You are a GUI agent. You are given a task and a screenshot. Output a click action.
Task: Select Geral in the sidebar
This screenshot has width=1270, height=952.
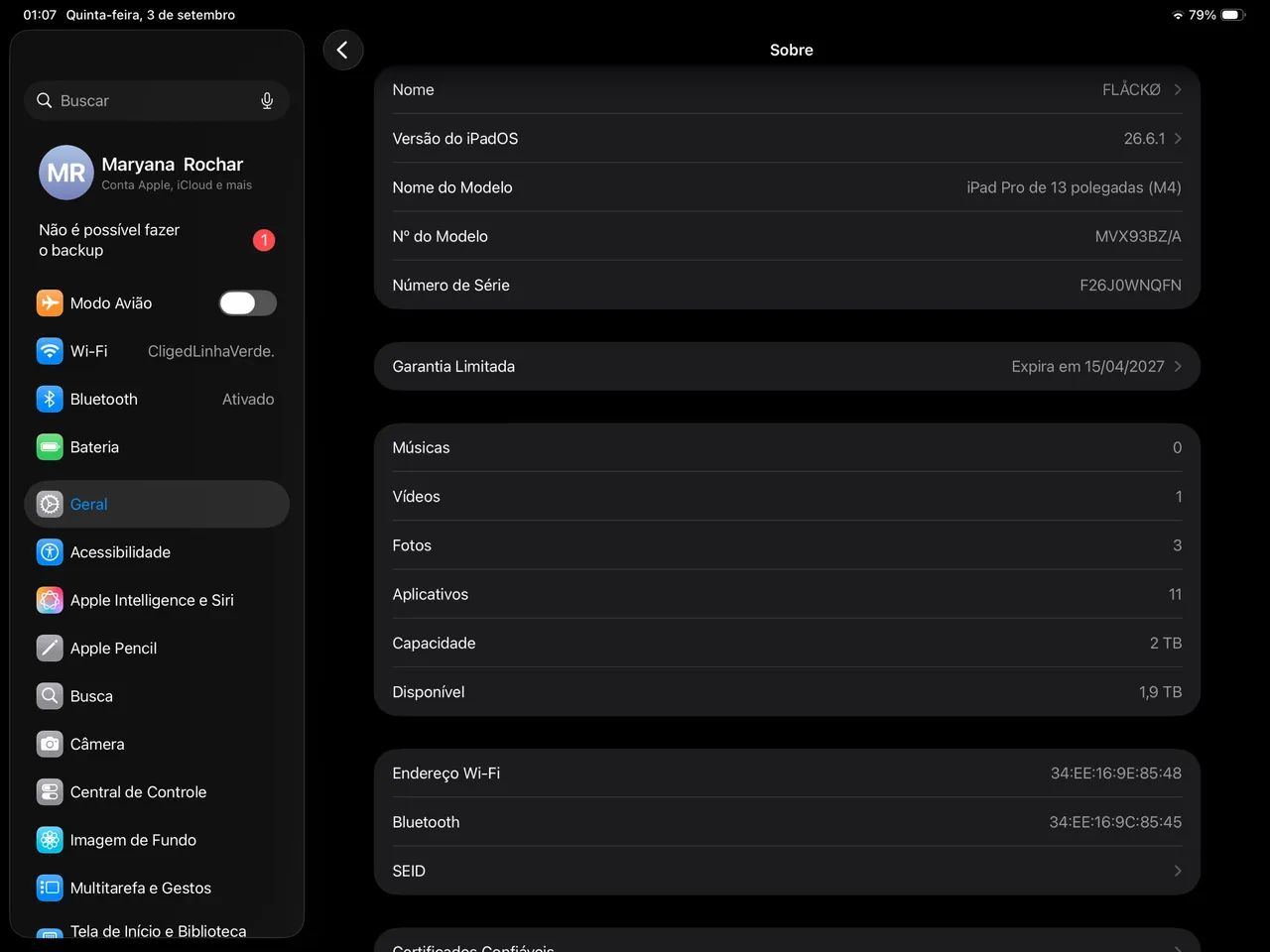(x=157, y=504)
